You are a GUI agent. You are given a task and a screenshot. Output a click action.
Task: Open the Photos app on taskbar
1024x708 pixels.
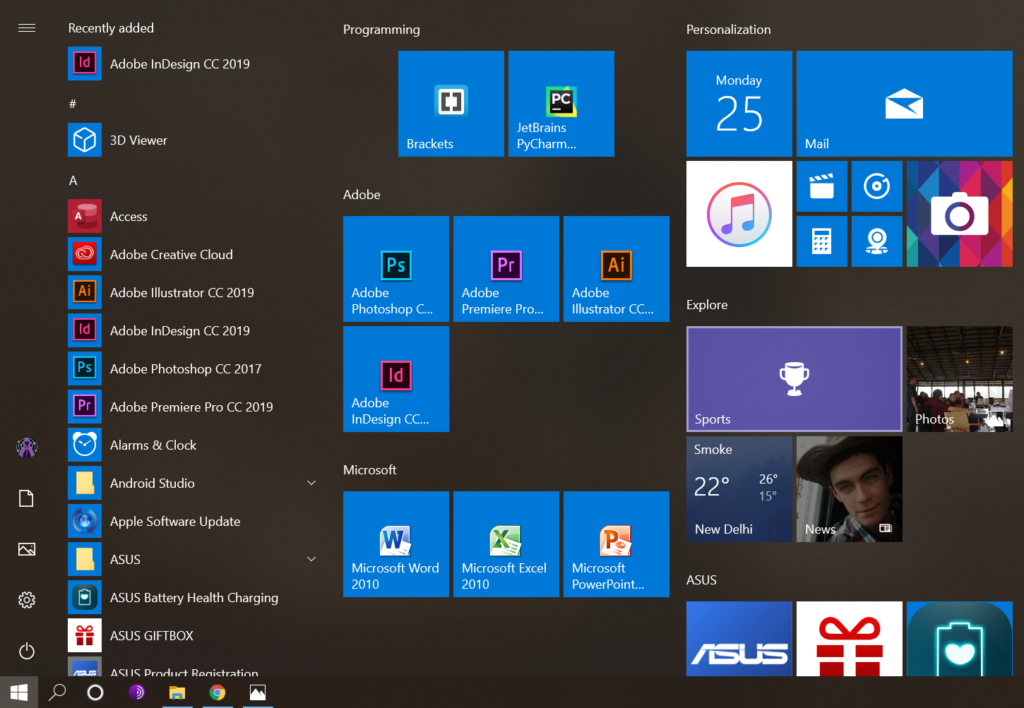point(258,692)
